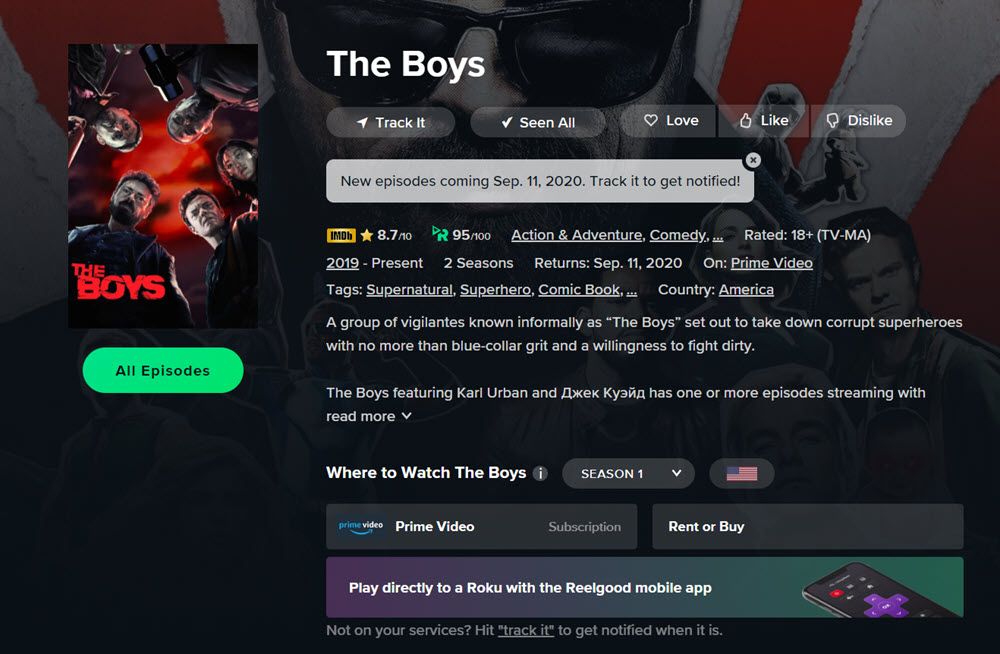Click the Roku Reelgood mobile app banner
The width and height of the screenshot is (1000, 654).
point(644,588)
